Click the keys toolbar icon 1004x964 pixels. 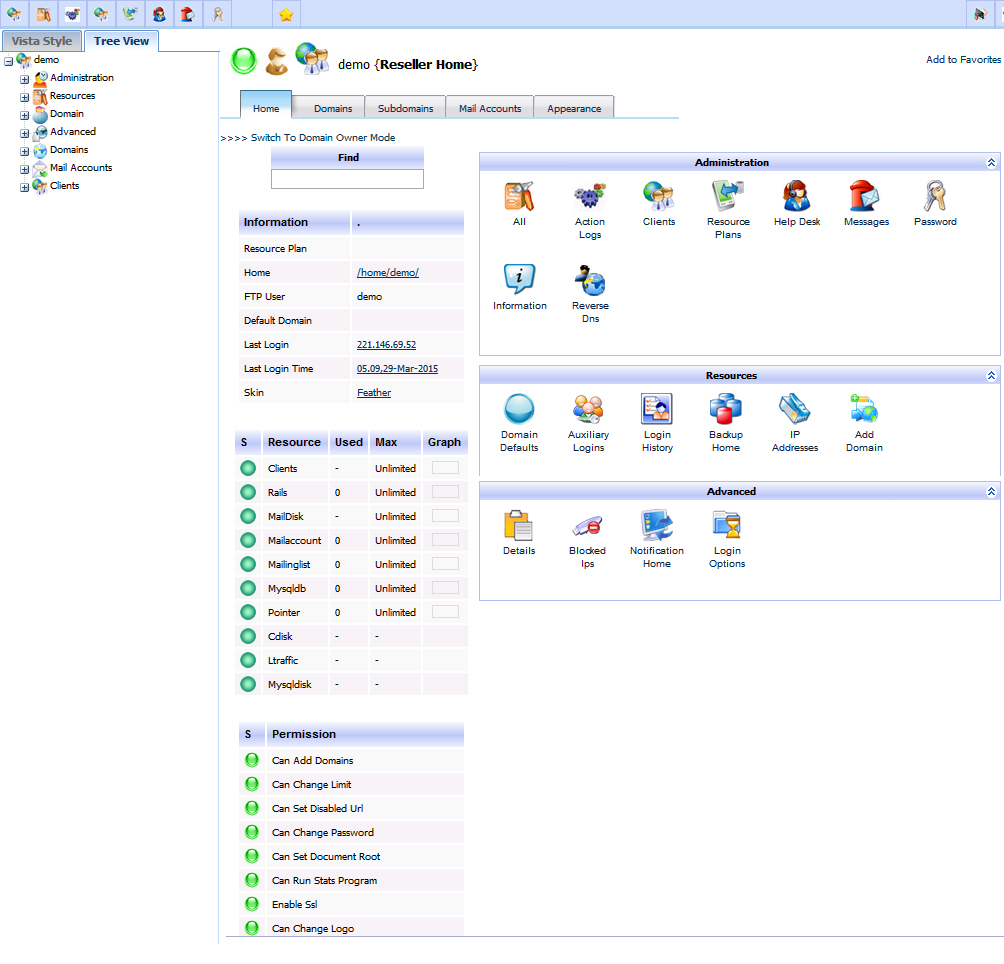(218, 14)
